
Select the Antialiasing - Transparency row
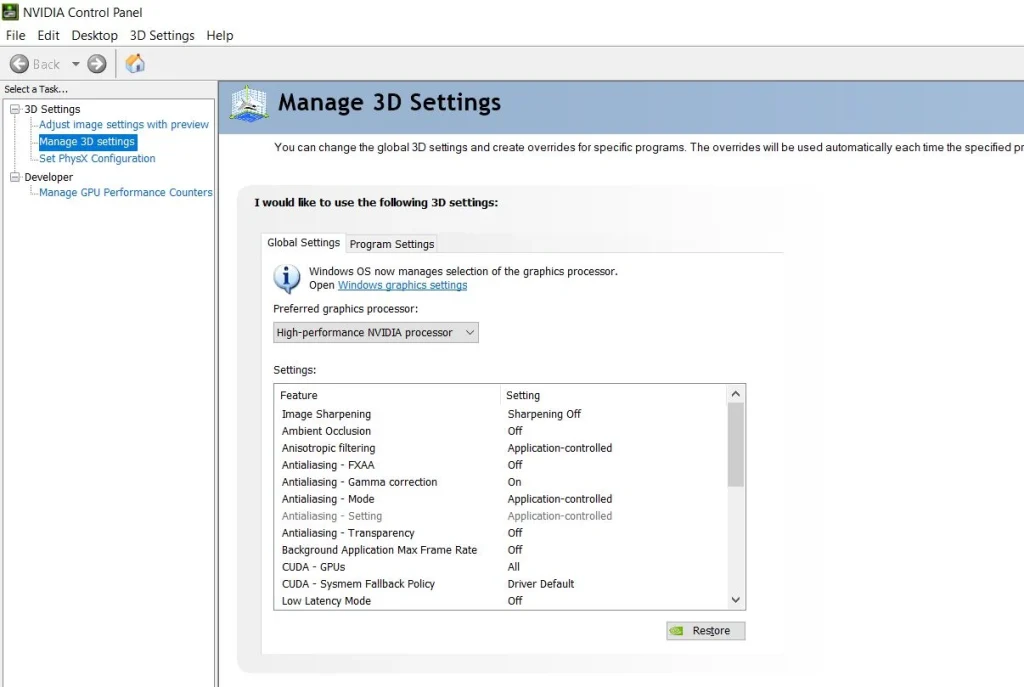click(501, 533)
